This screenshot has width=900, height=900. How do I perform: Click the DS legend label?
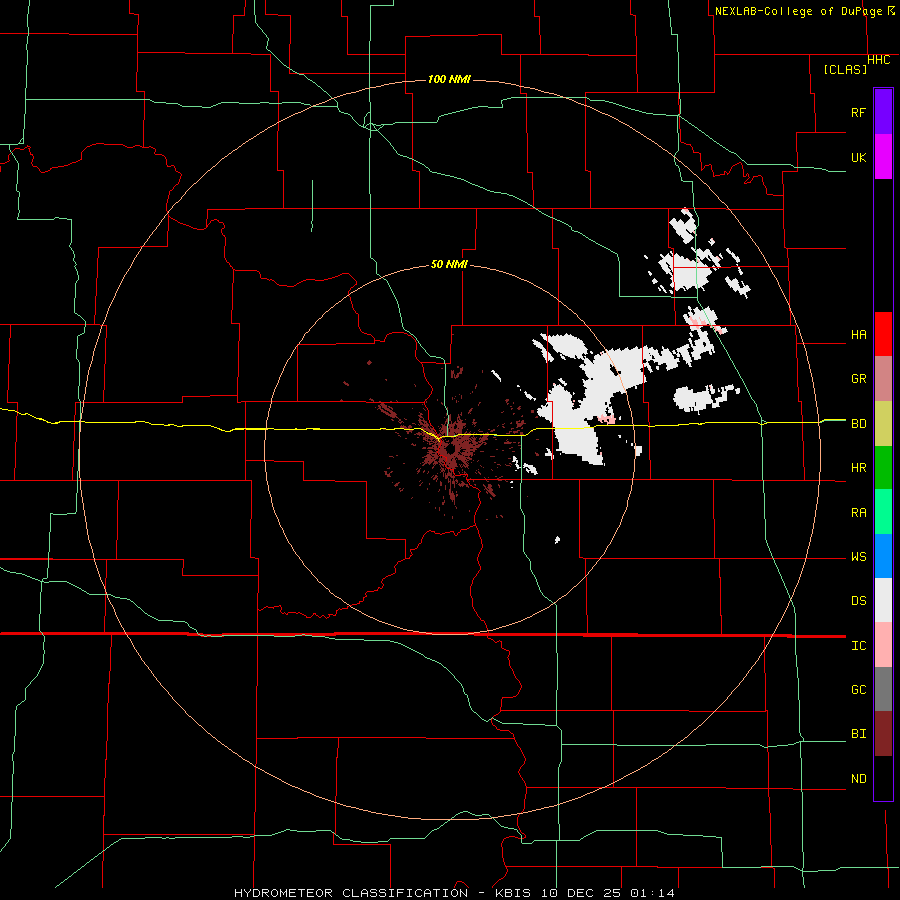858,601
